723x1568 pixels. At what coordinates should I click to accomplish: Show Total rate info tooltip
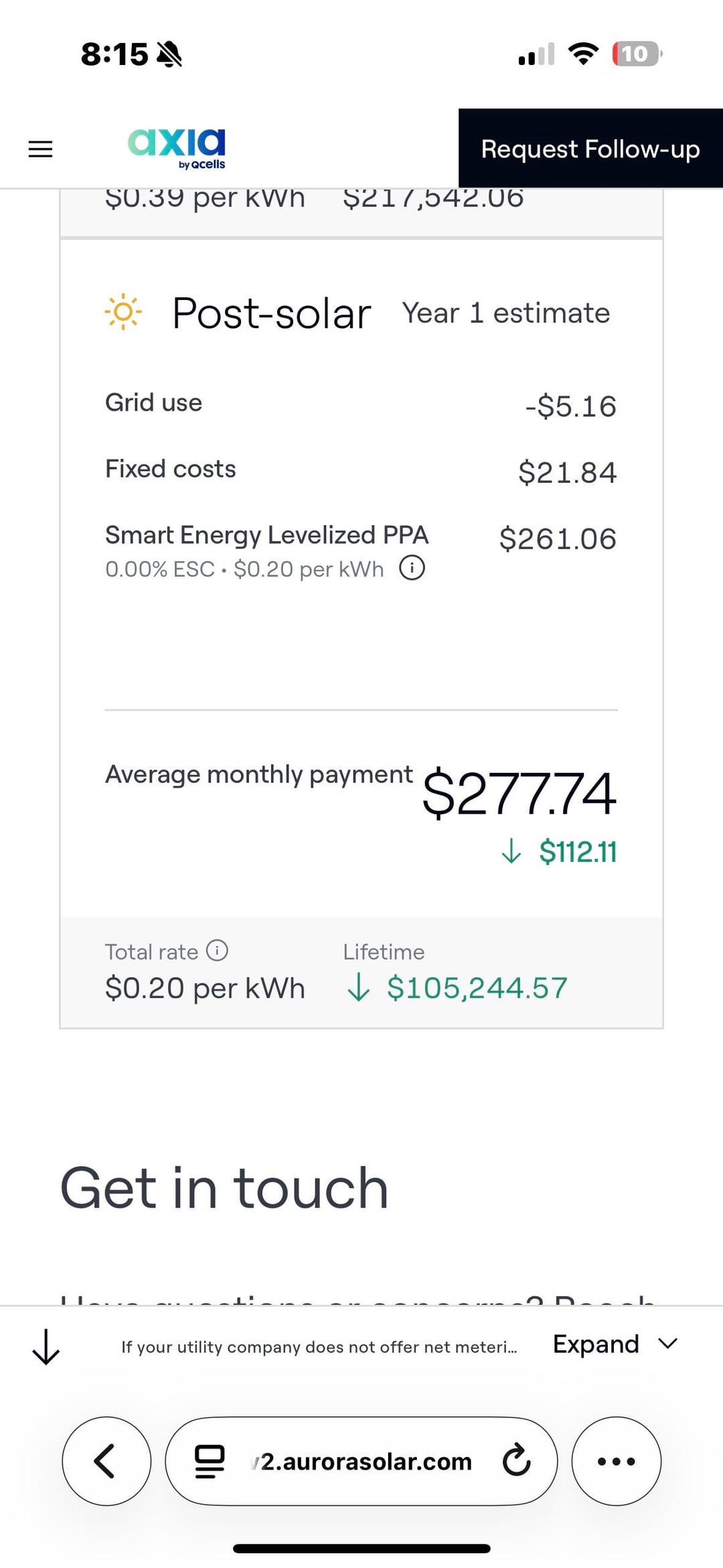coord(217,950)
